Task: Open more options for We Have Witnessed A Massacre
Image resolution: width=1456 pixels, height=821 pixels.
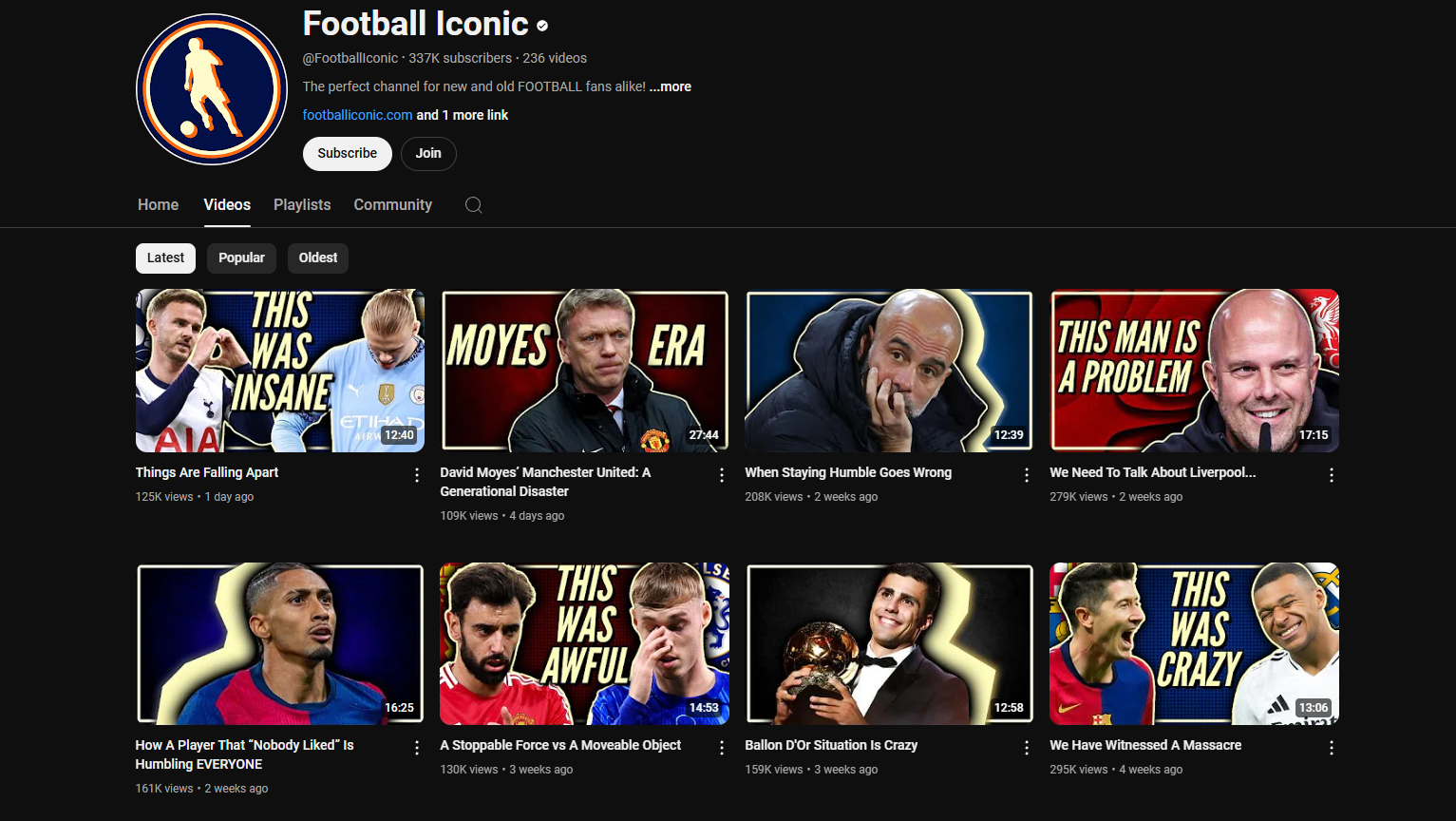Action: pyautogui.click(x=1332, y=748)
